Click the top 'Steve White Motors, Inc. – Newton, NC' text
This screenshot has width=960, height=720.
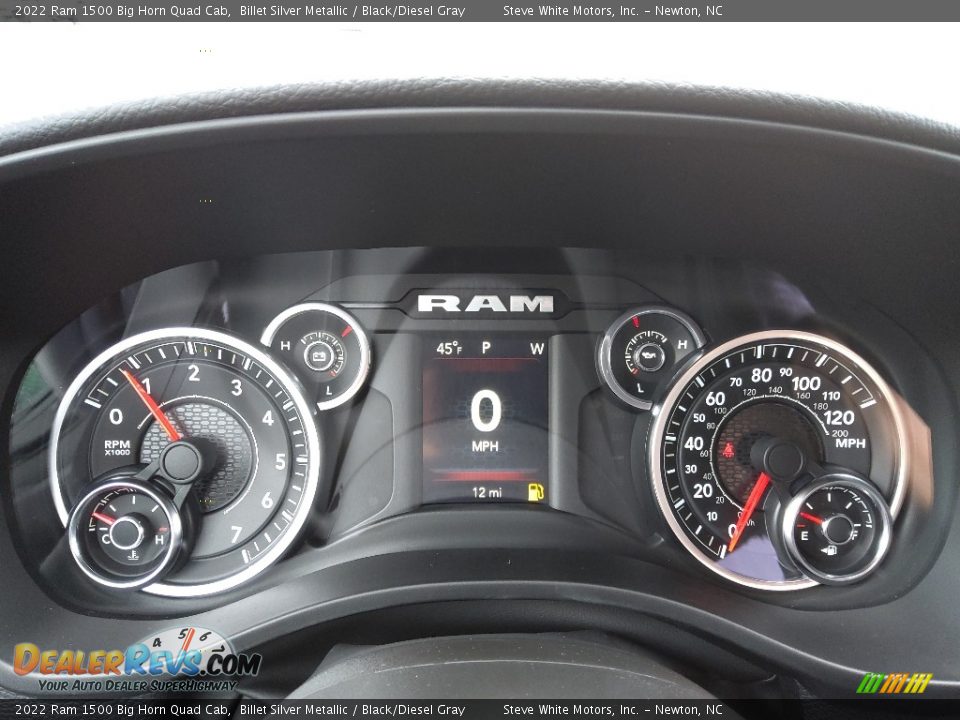[612, 10]
